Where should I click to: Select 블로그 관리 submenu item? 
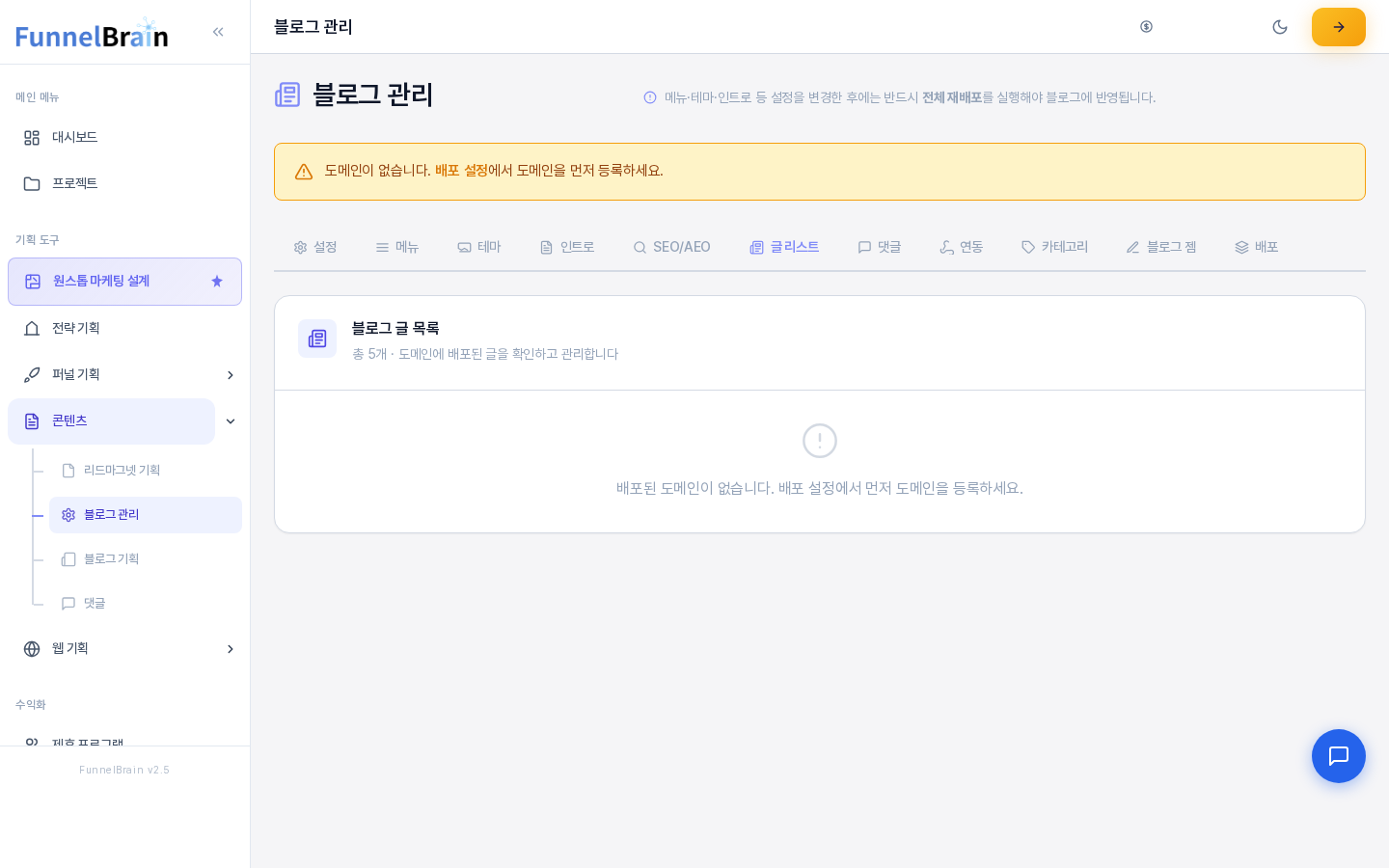tap(146, 515)
